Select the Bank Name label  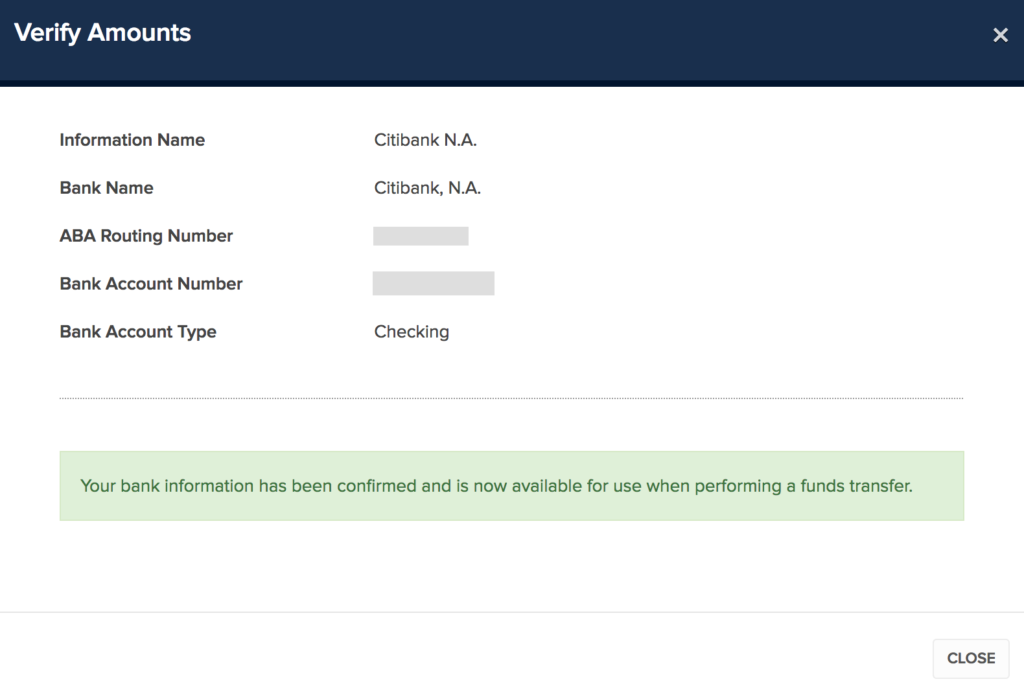(106, 188)
